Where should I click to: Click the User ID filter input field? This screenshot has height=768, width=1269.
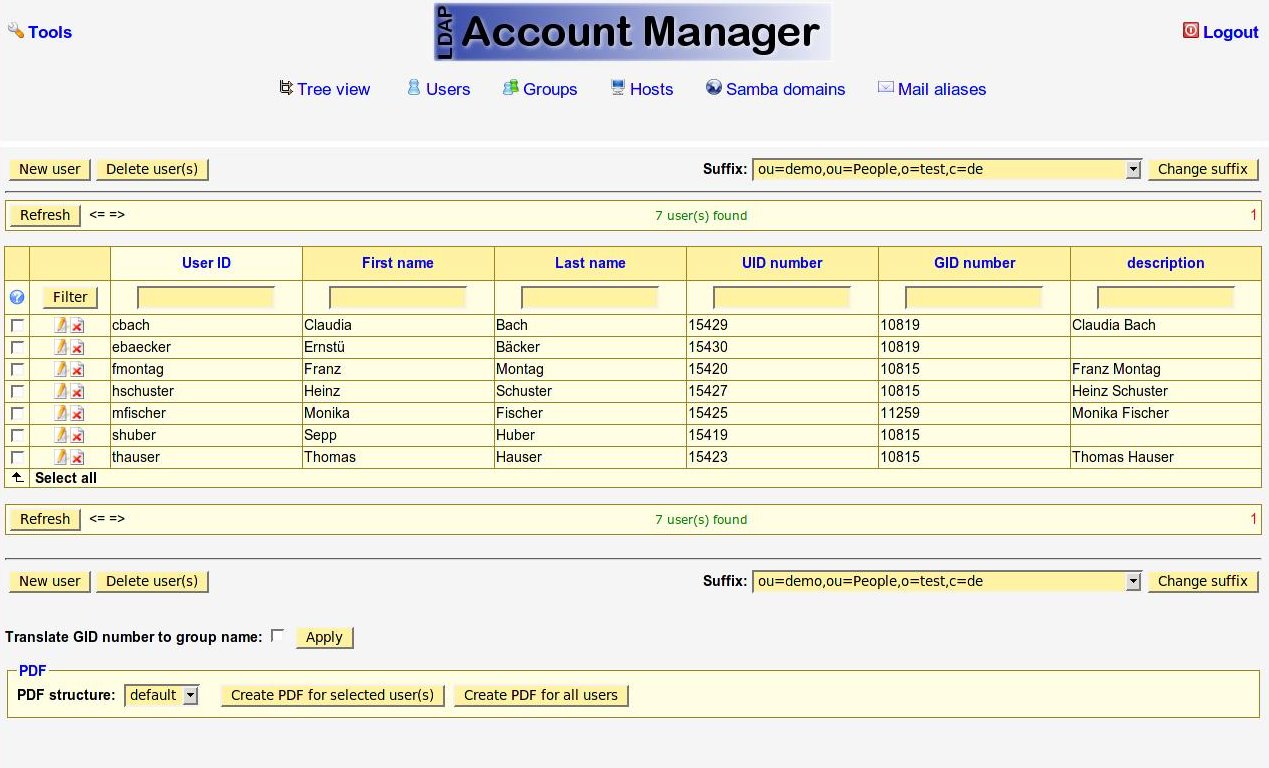pos(206,297)
